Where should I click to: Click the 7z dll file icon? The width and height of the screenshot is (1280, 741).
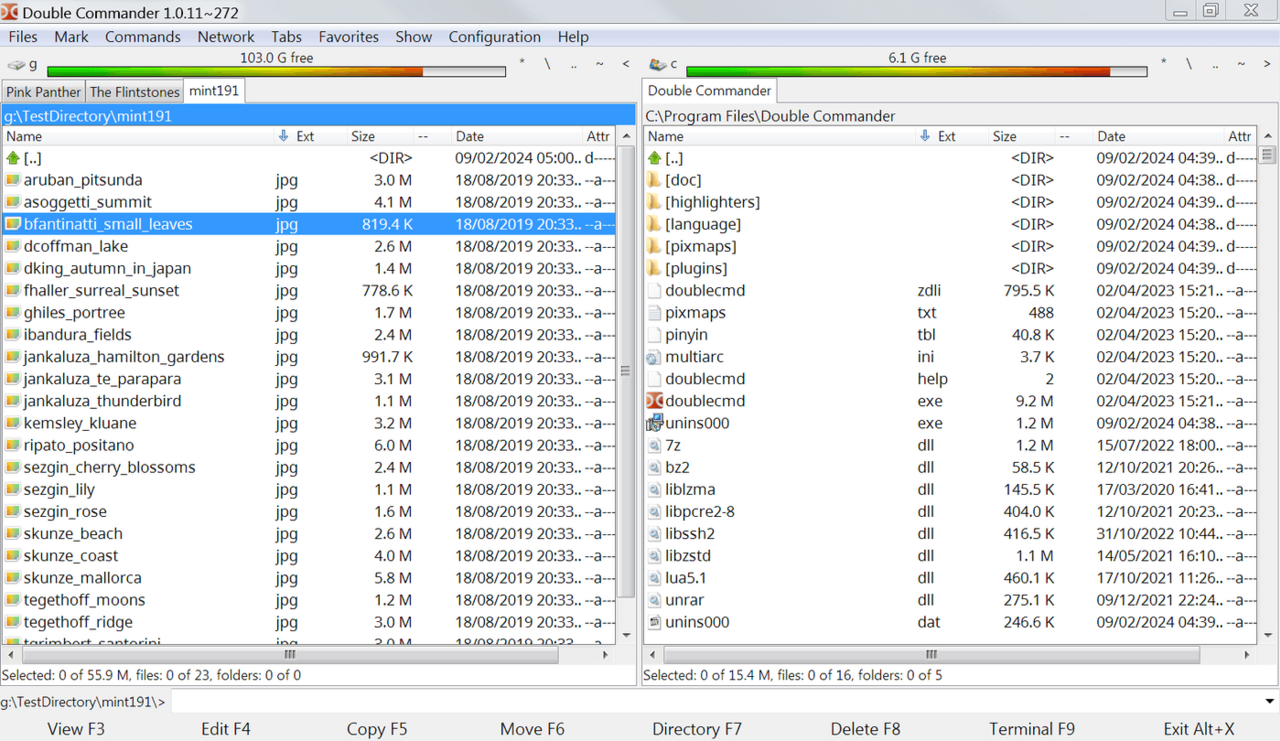click(654, 445)
